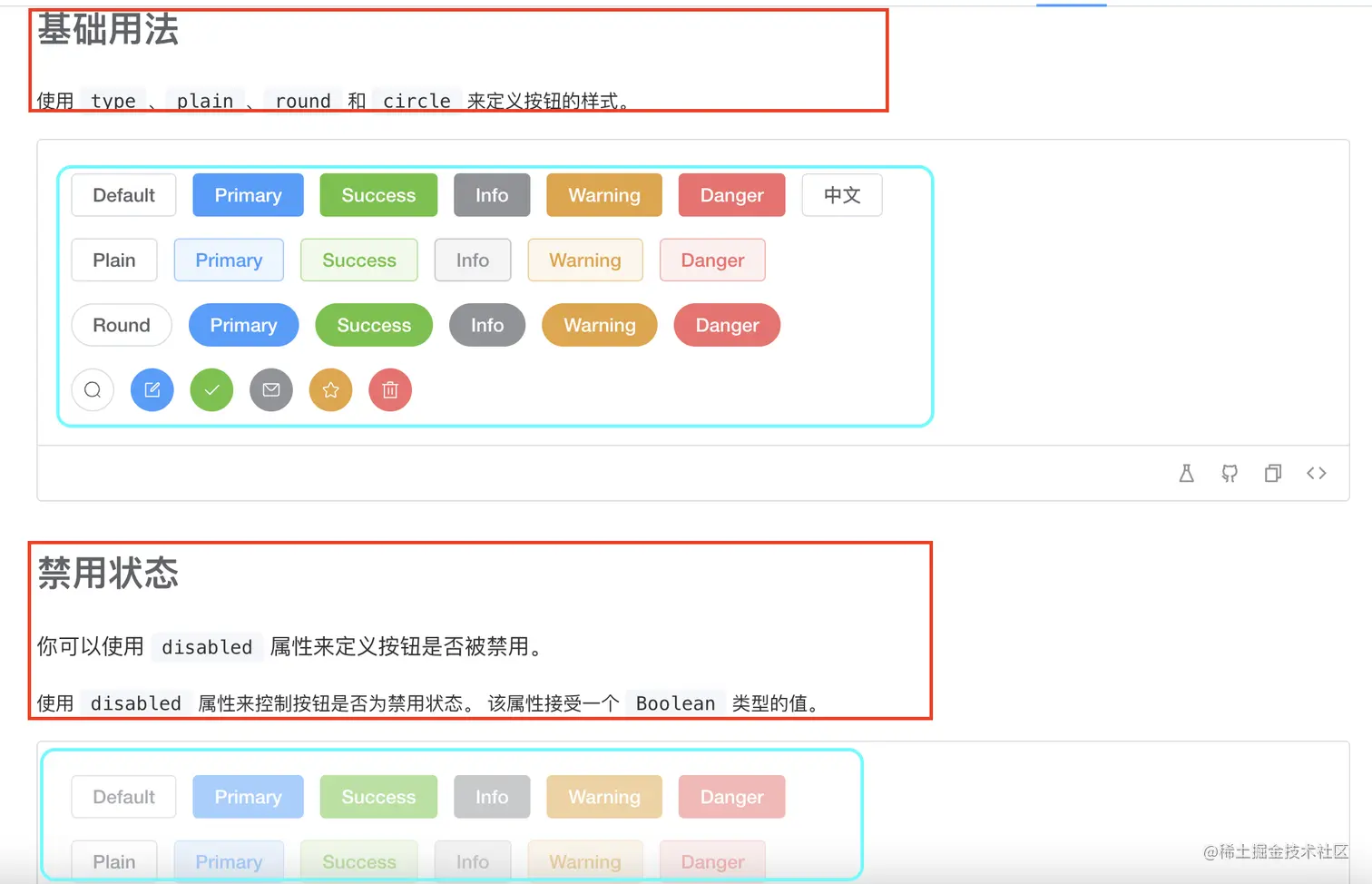Click the Round button

click(121, 325)
